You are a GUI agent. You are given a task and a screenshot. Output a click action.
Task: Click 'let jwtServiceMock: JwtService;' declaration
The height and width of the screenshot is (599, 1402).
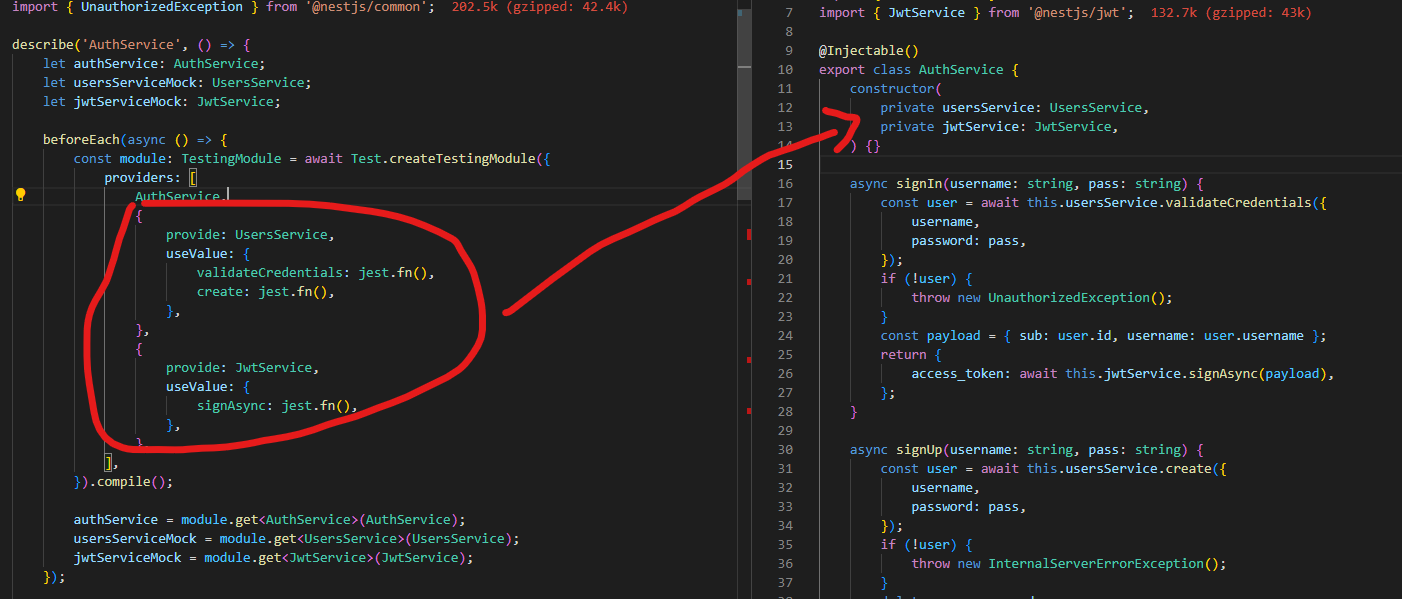pyautogui.click(x=162, y=102)
